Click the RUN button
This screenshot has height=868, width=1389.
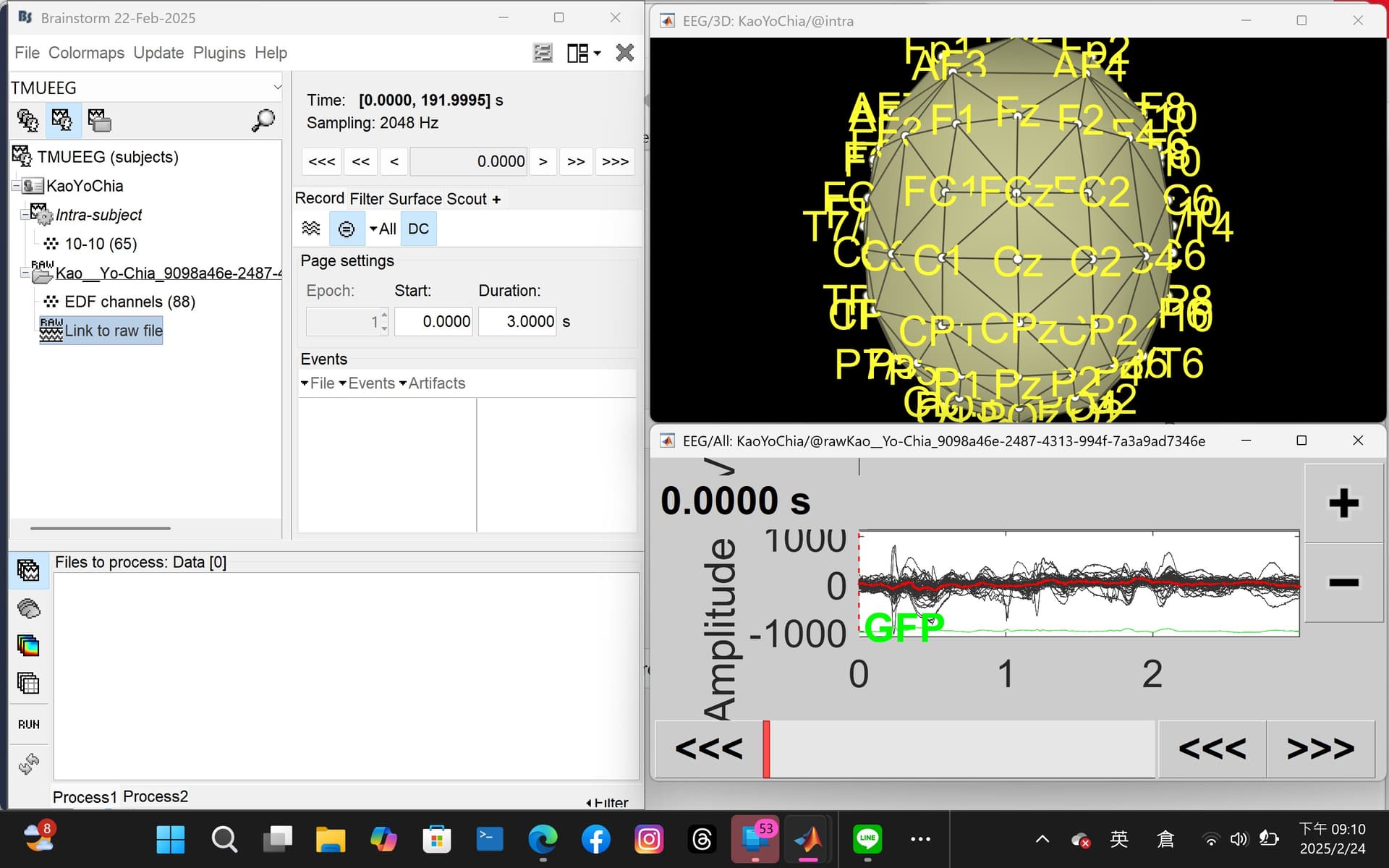click(29, 724)
